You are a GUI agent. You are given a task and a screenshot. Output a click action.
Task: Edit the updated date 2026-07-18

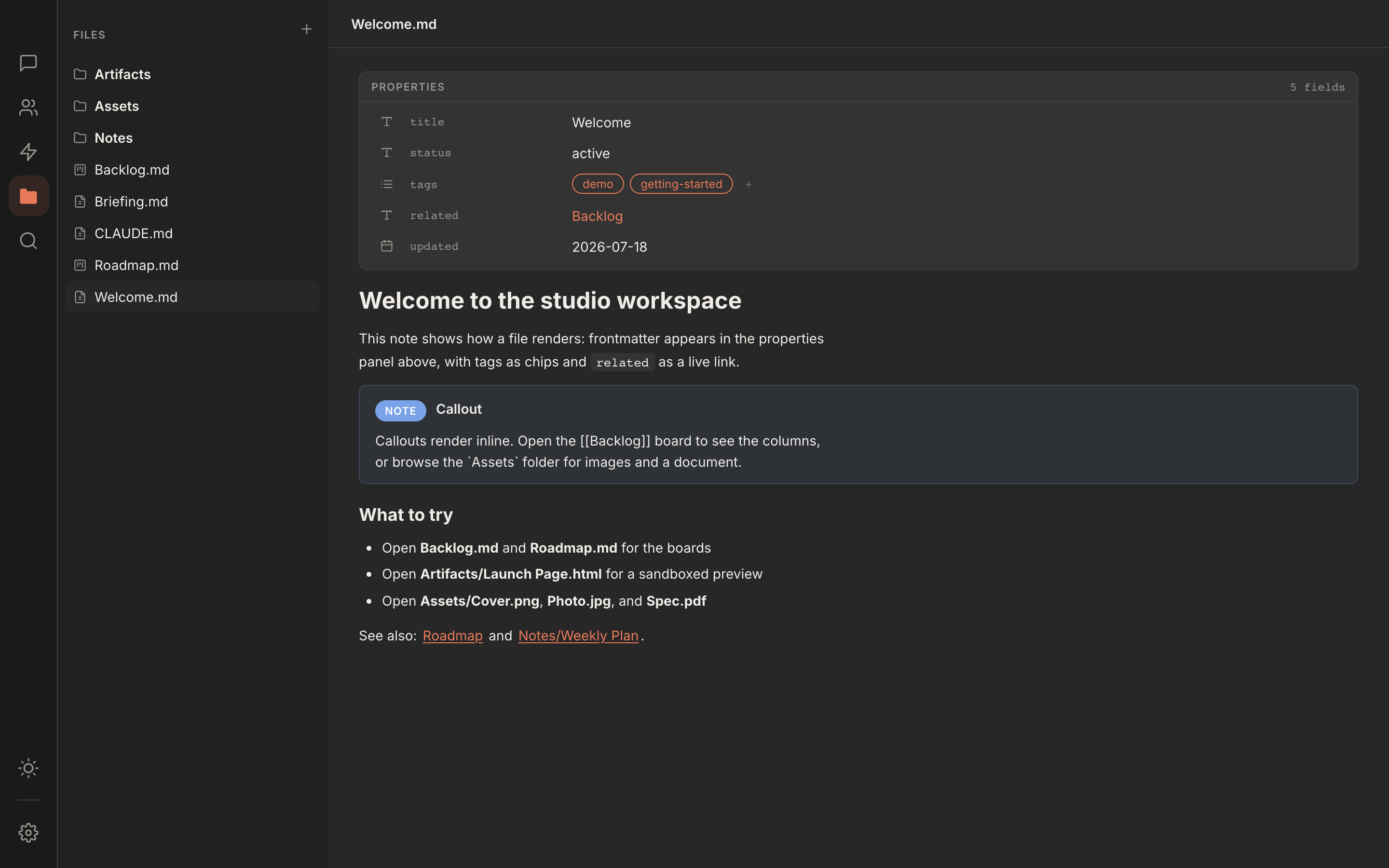(x=609, y=247)
